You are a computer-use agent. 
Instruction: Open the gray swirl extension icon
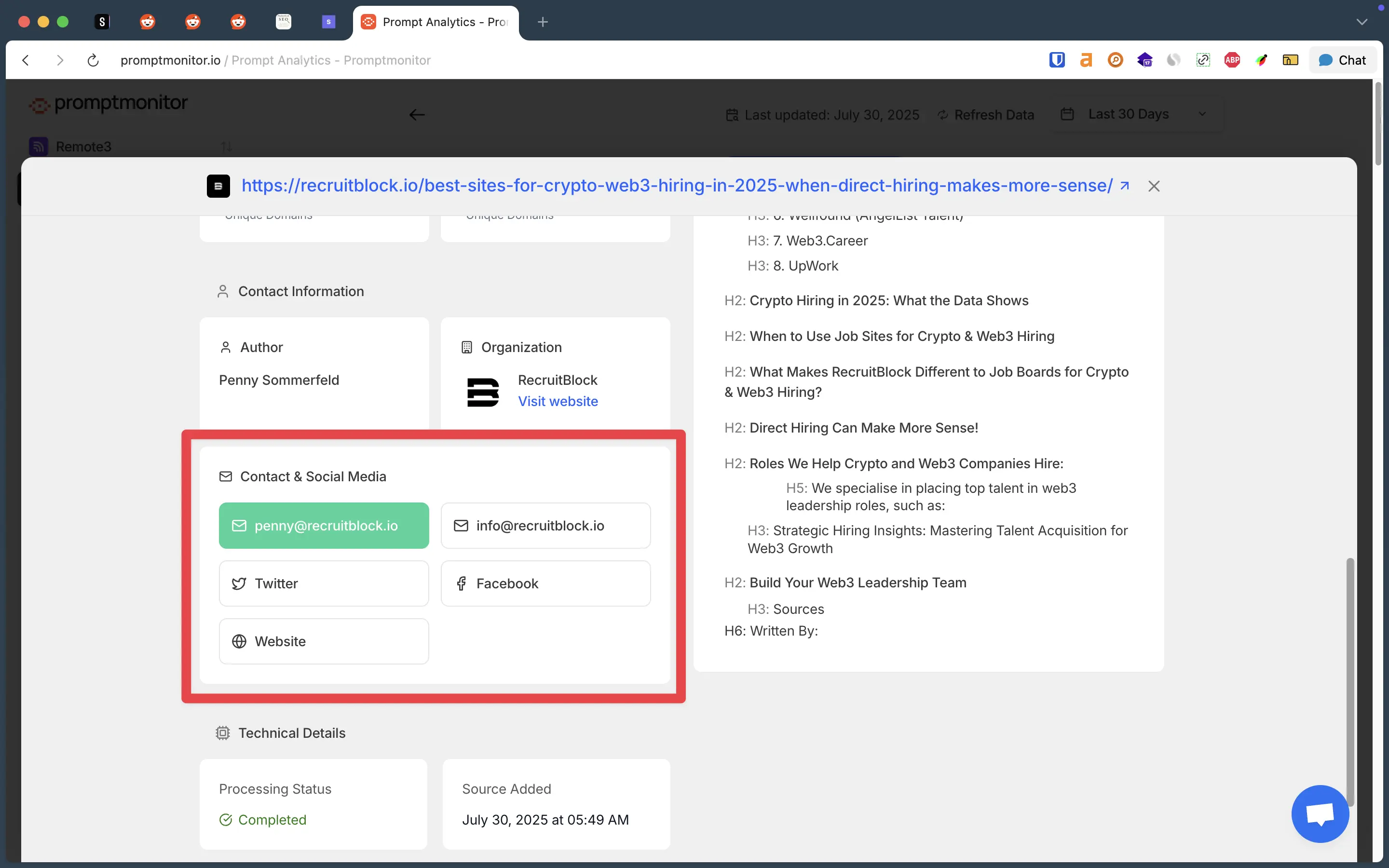click(1174, 60)
